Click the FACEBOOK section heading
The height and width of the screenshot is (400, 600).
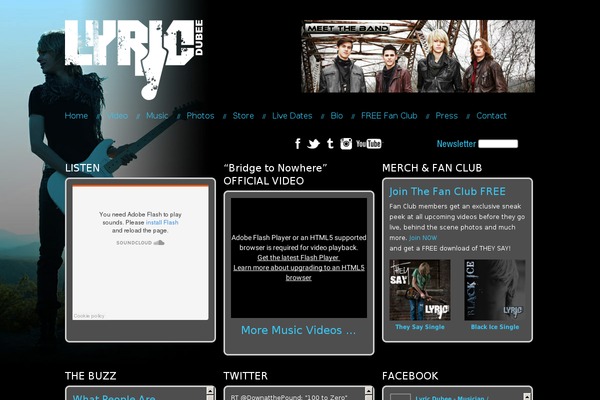[410, 376]
